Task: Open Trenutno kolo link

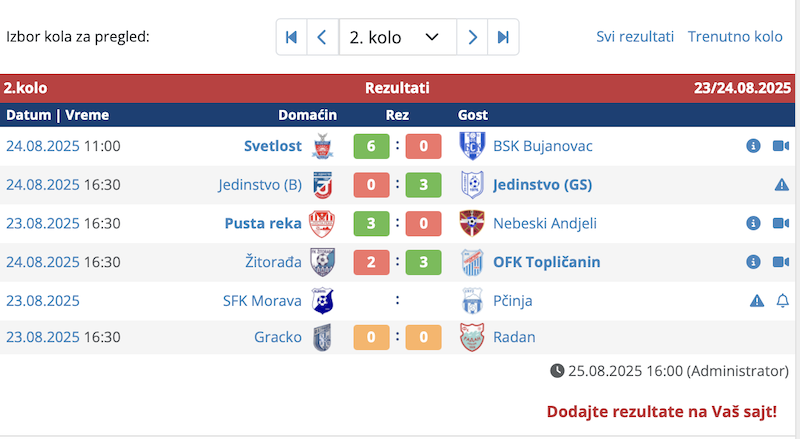Action: 735,37
